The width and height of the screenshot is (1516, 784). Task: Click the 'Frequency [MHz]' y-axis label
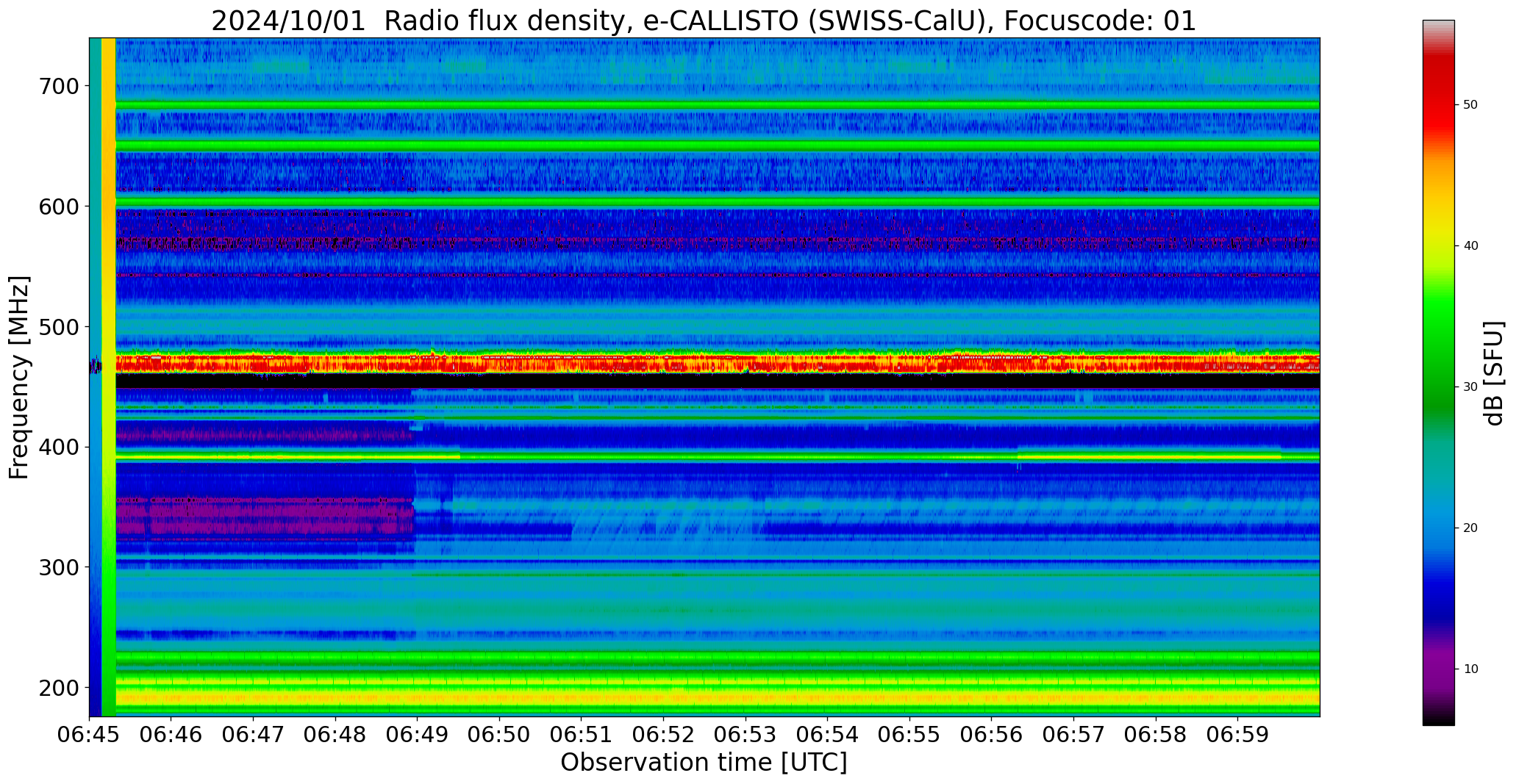[x=19, y=378]
